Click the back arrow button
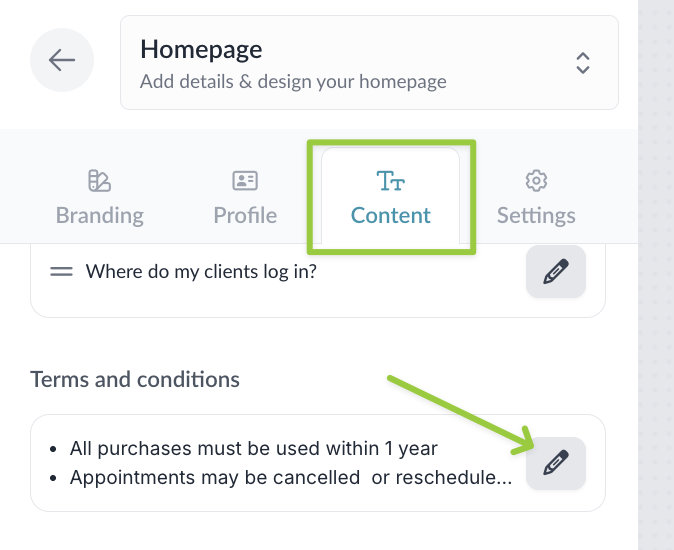 click(x=62, y=61)
